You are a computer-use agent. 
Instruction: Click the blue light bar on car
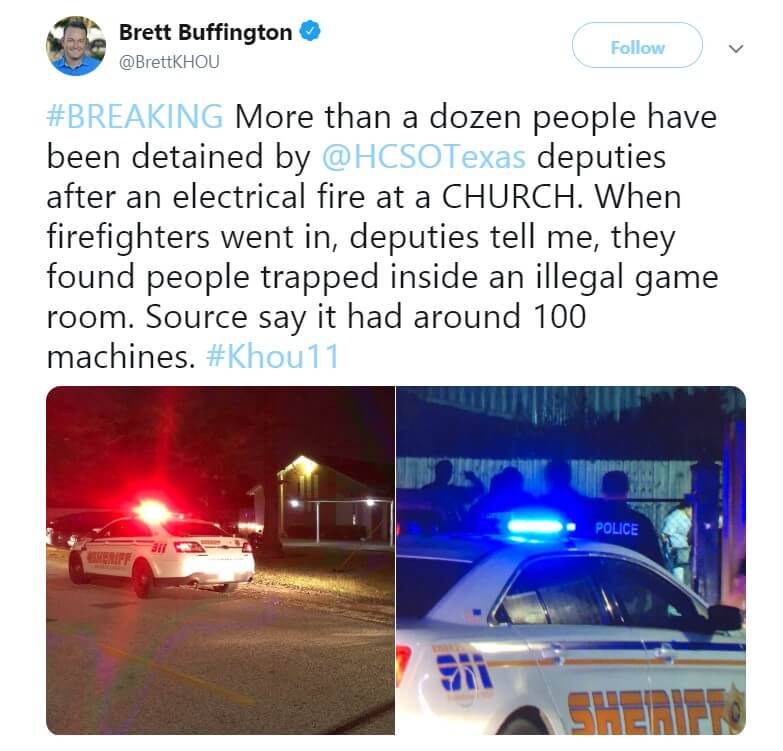click(x=537, y=526)
